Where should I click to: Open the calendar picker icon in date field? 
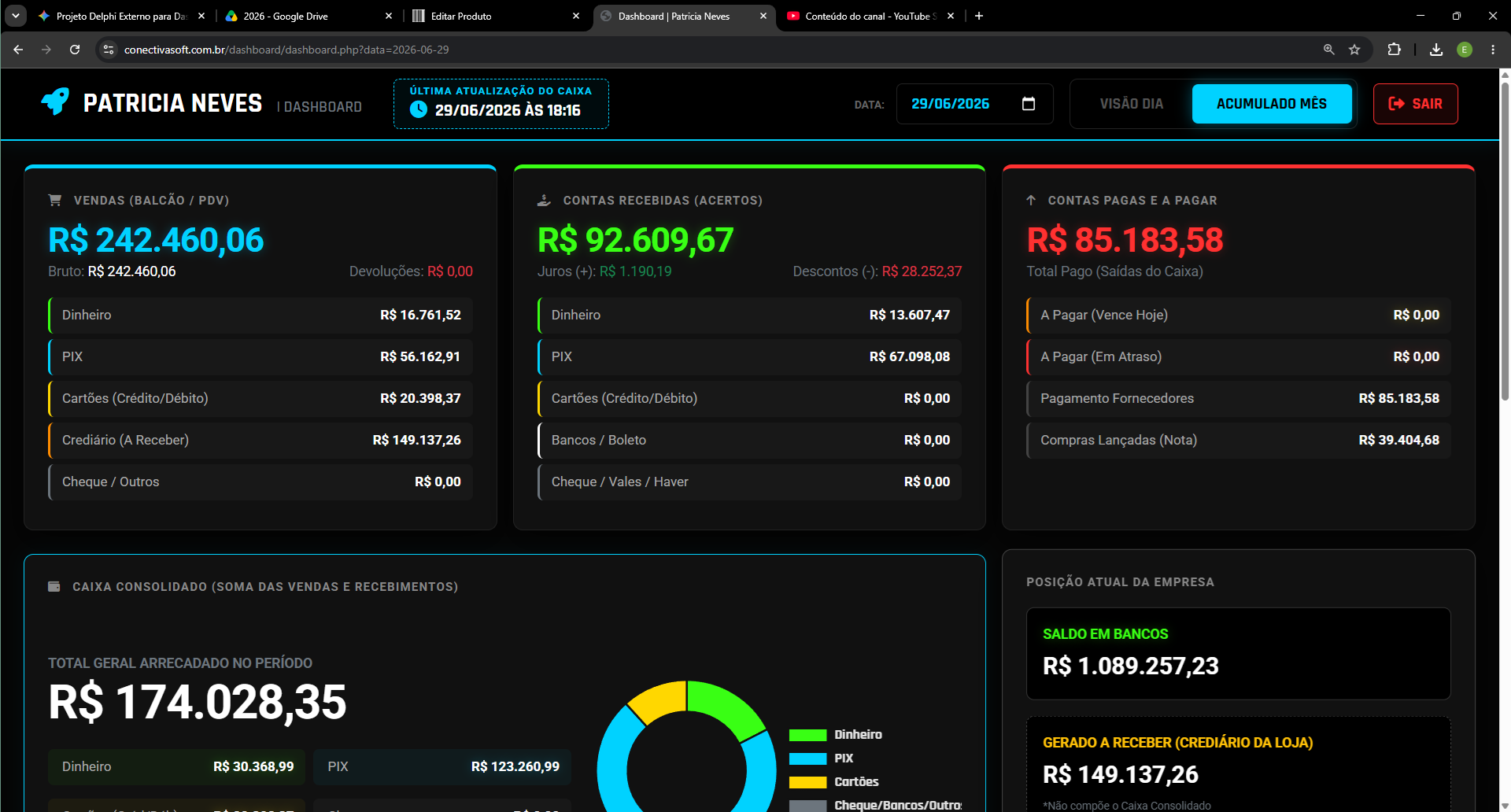[1028, 104]
